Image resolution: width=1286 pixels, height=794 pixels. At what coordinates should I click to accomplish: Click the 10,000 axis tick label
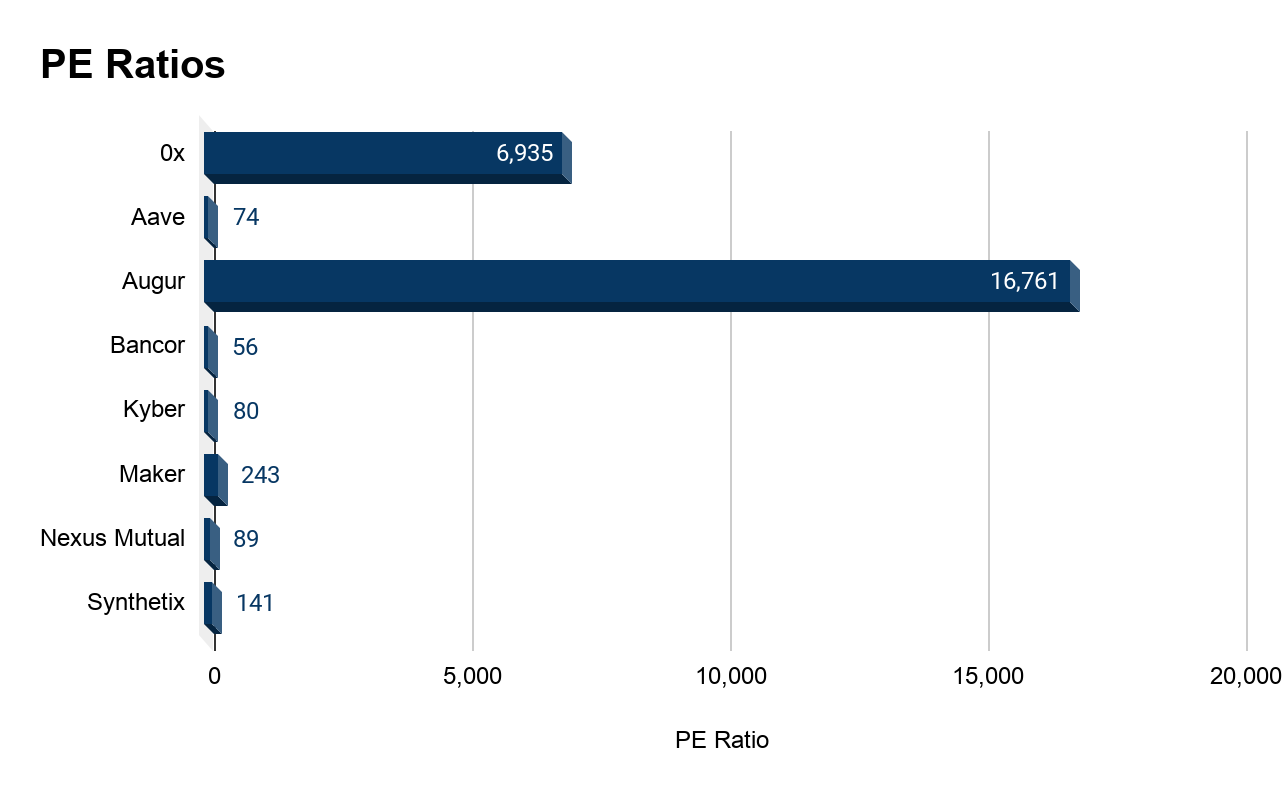[731, 677]
